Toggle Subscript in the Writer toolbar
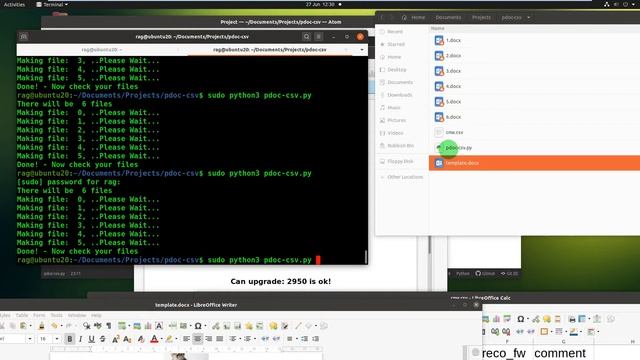The width and height of the screenshot is (640, 360). tap(127, 339)
